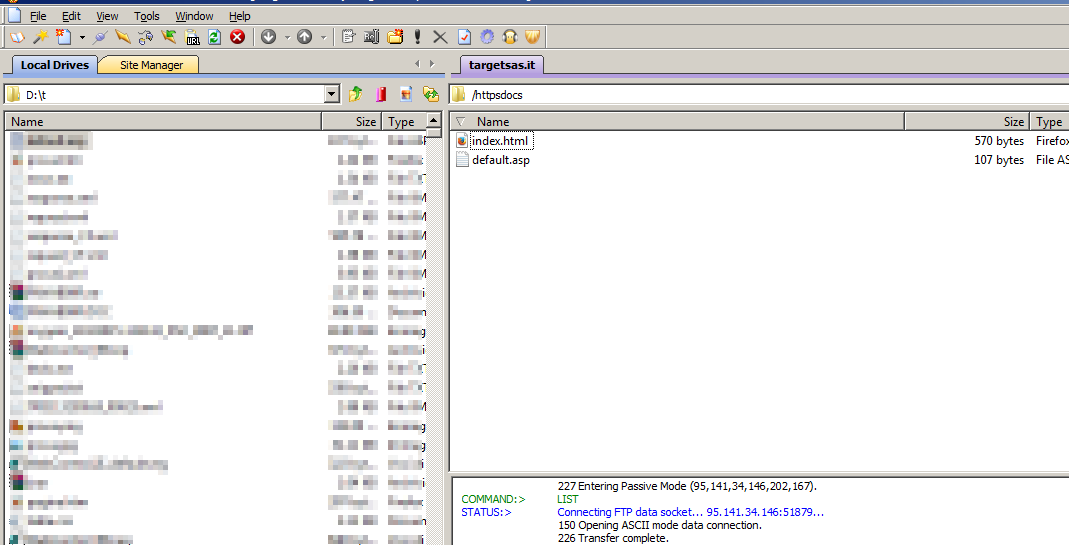Screen dimensions: 1069x545
Task: Click the red bookmark icon near local path
Action: tap(381, 94)
